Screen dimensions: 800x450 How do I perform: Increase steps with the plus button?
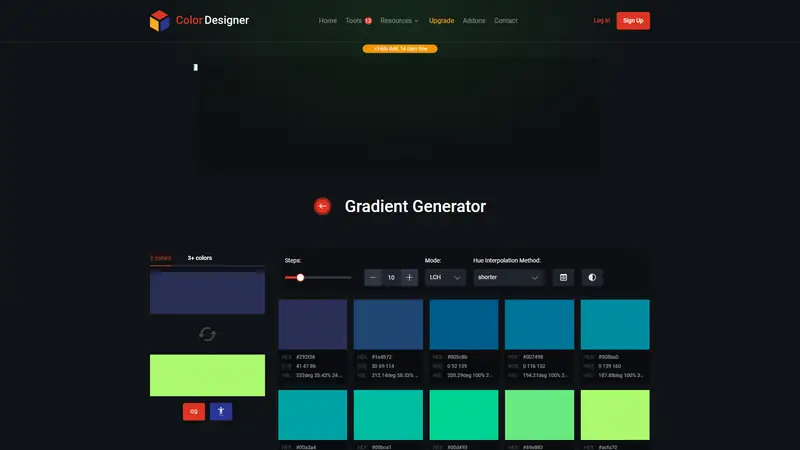pos(409,278)
